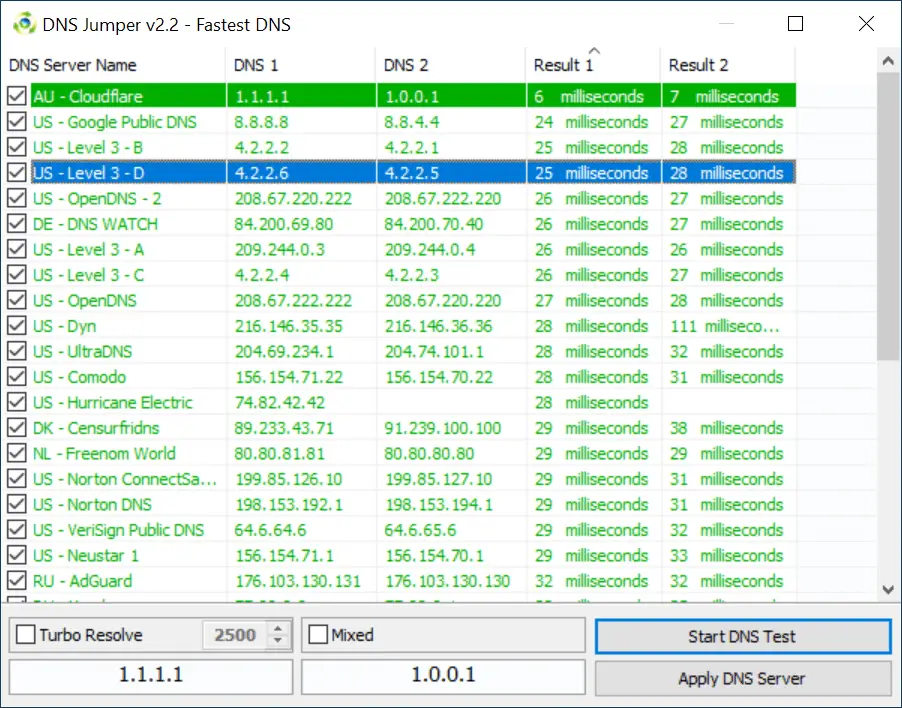
Task: Sort by the Result 2 column header
Action: (x=728, y=65)
